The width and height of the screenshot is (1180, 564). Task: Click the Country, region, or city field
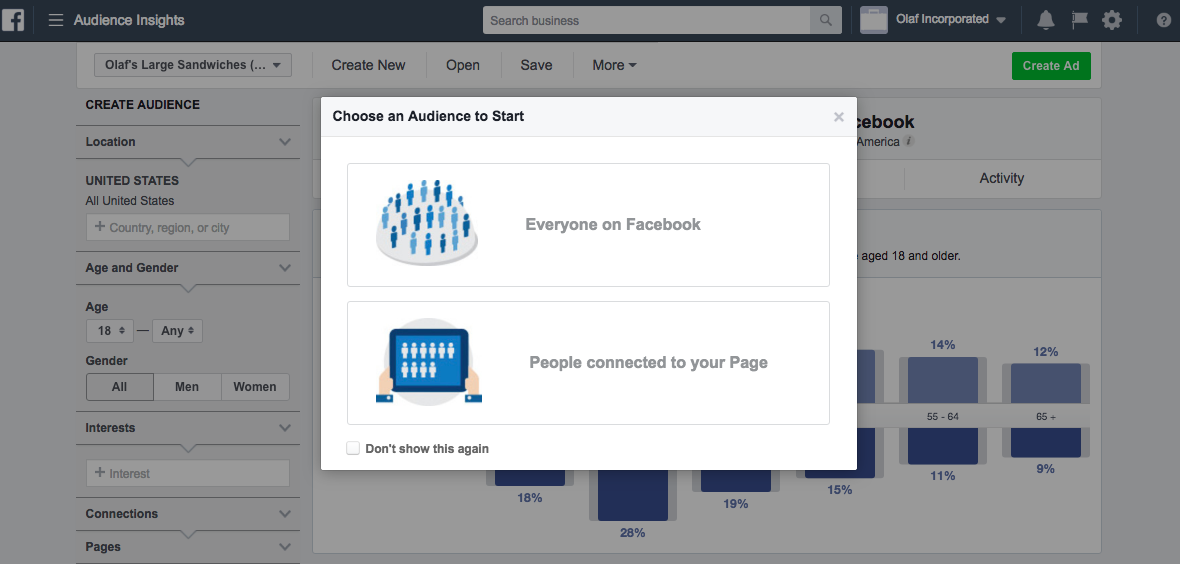[188, 227]
